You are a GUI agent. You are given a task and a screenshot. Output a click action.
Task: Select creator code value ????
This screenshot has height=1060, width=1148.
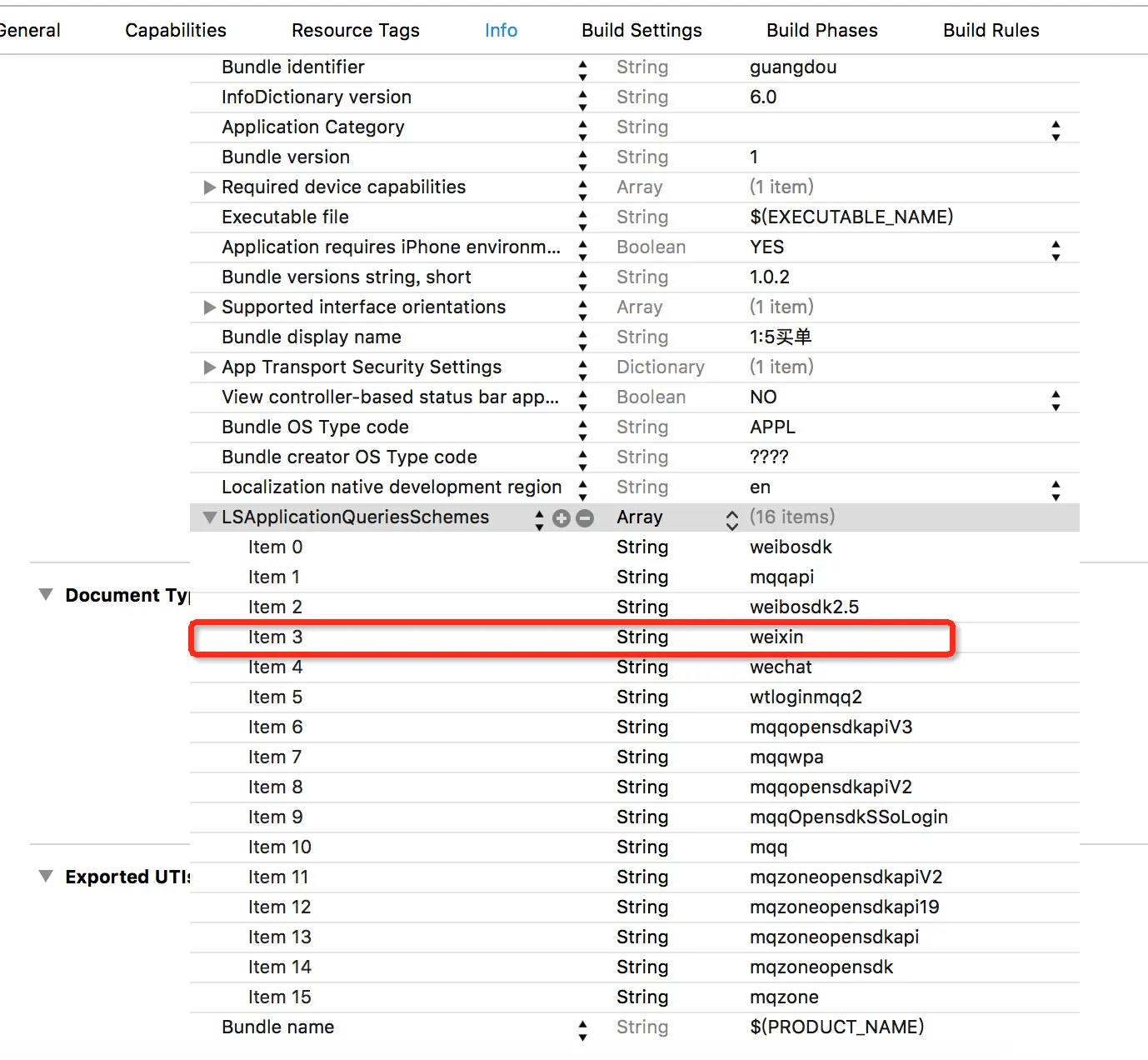tap(769, 457)
